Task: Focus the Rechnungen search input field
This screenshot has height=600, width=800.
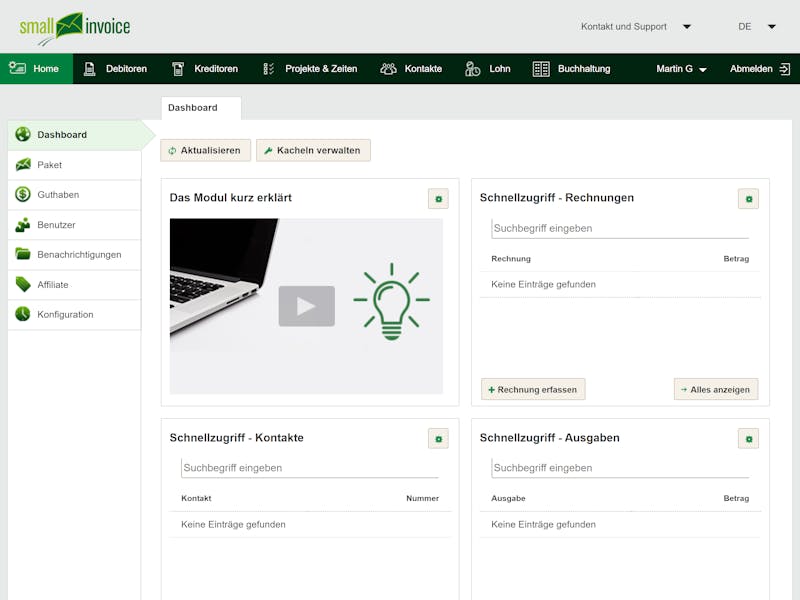Action: (620, 228)
